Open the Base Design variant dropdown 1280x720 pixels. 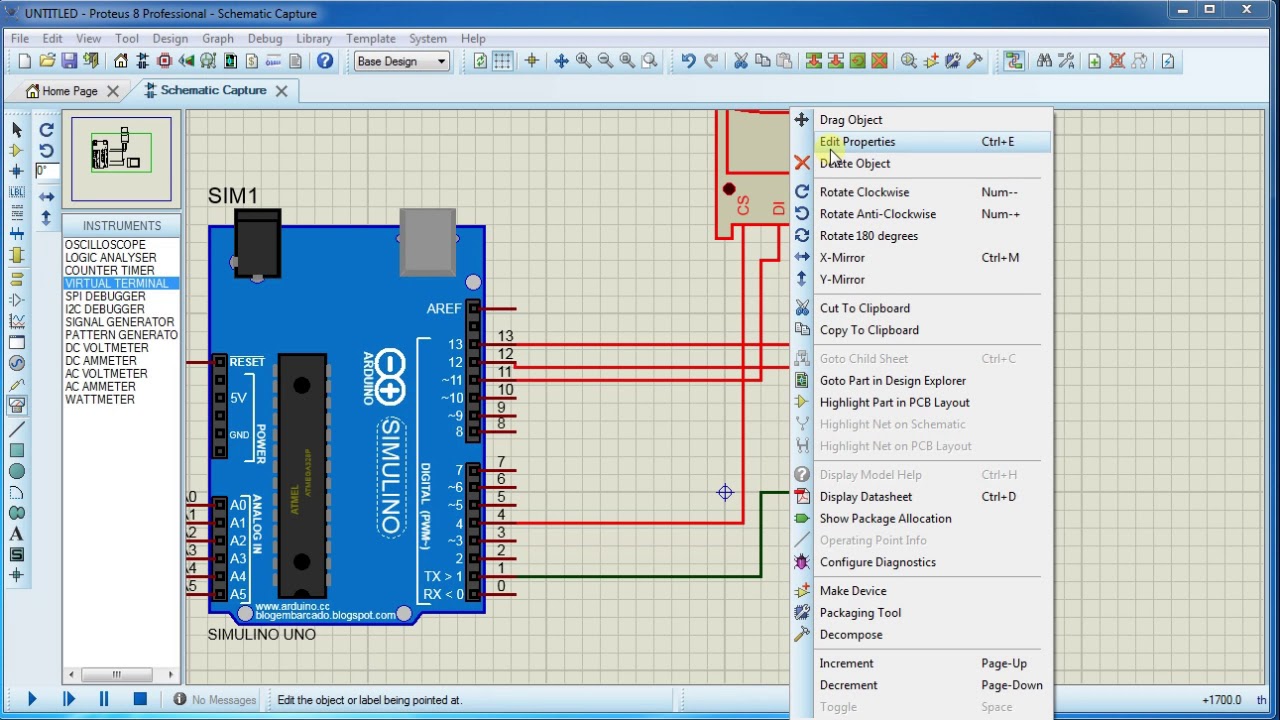pos(402,61)
